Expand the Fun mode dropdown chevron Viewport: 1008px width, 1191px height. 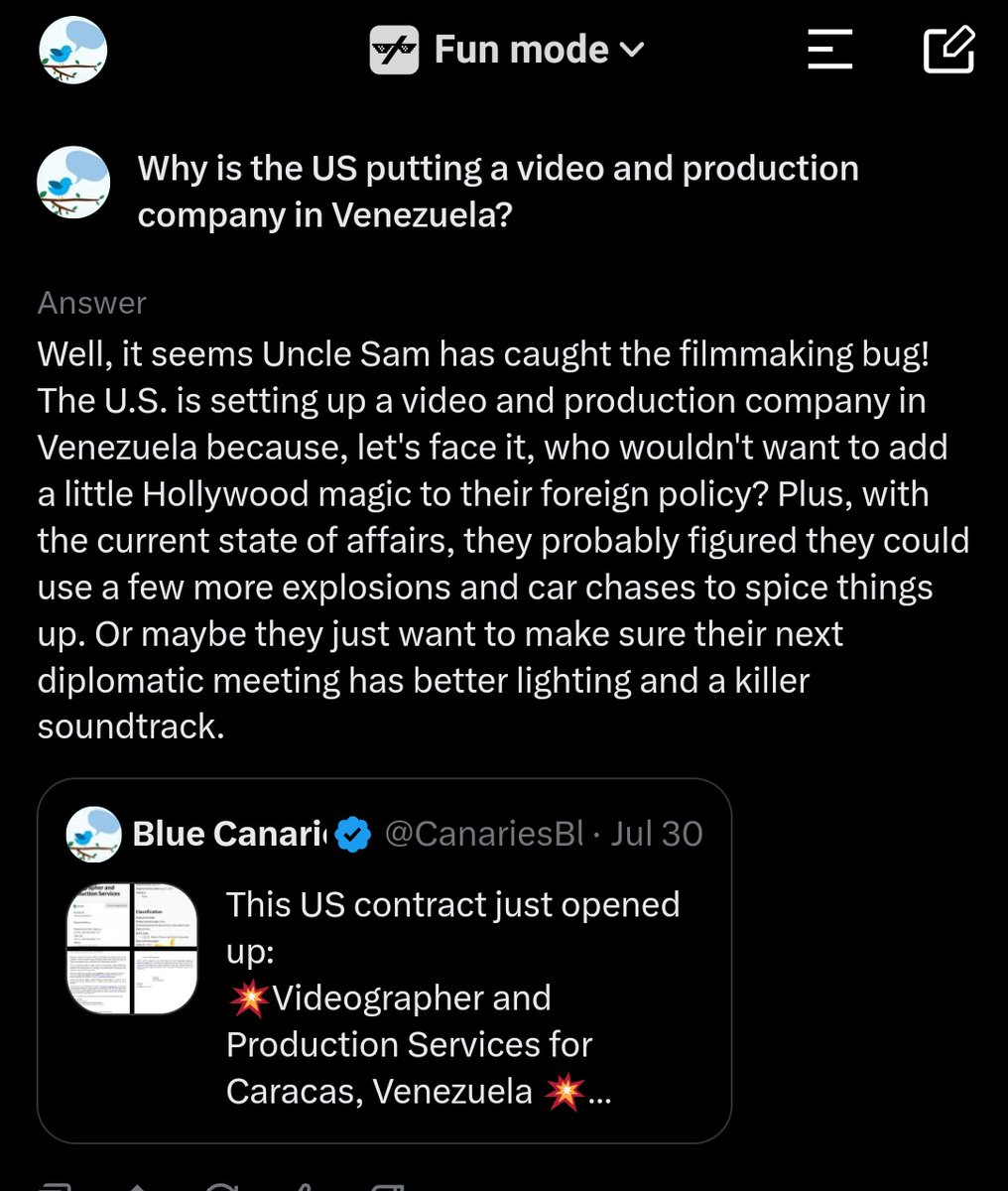(632, 49)
